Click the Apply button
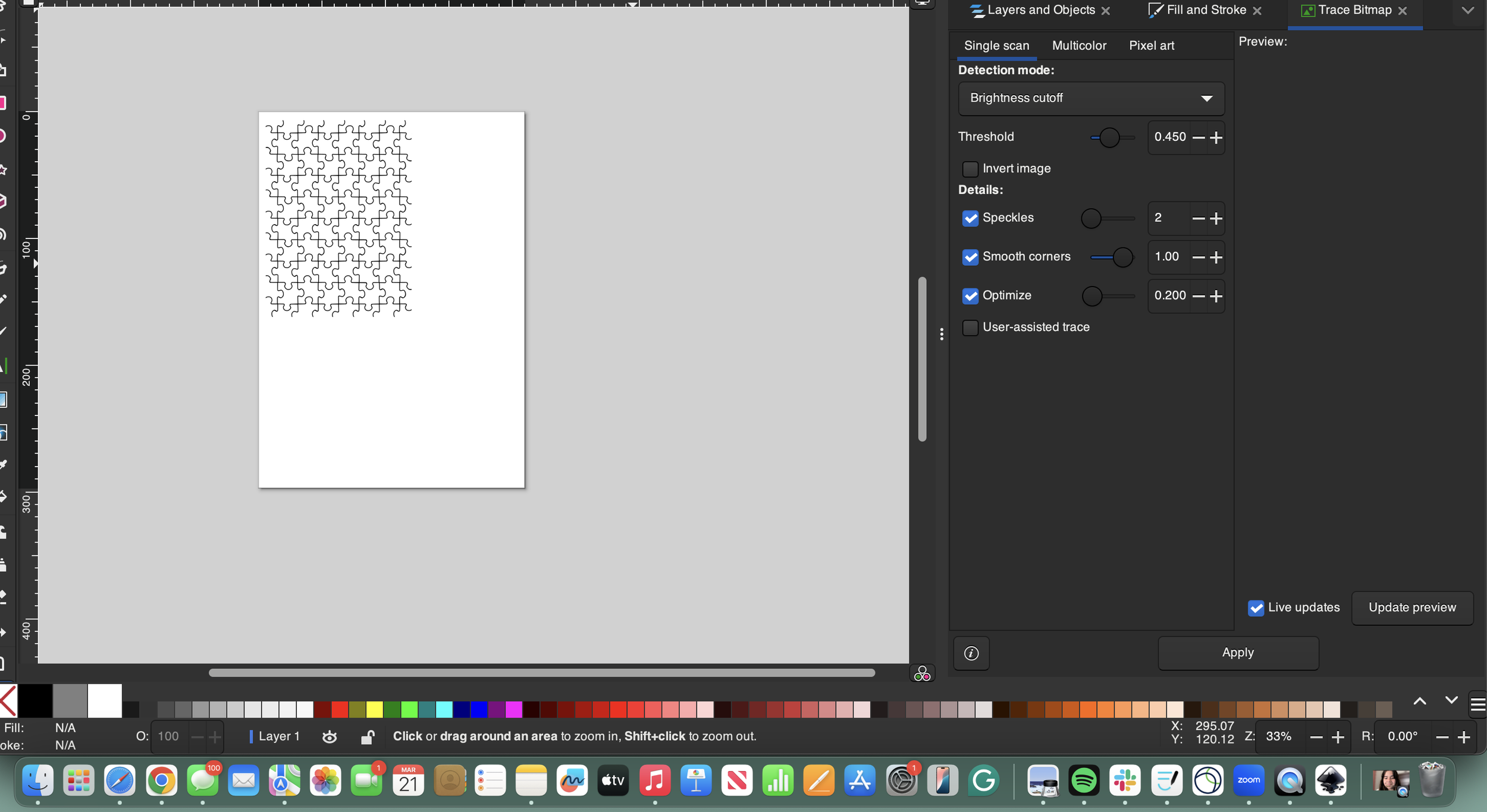The image size is (1487, 812). click(1238, 653)
